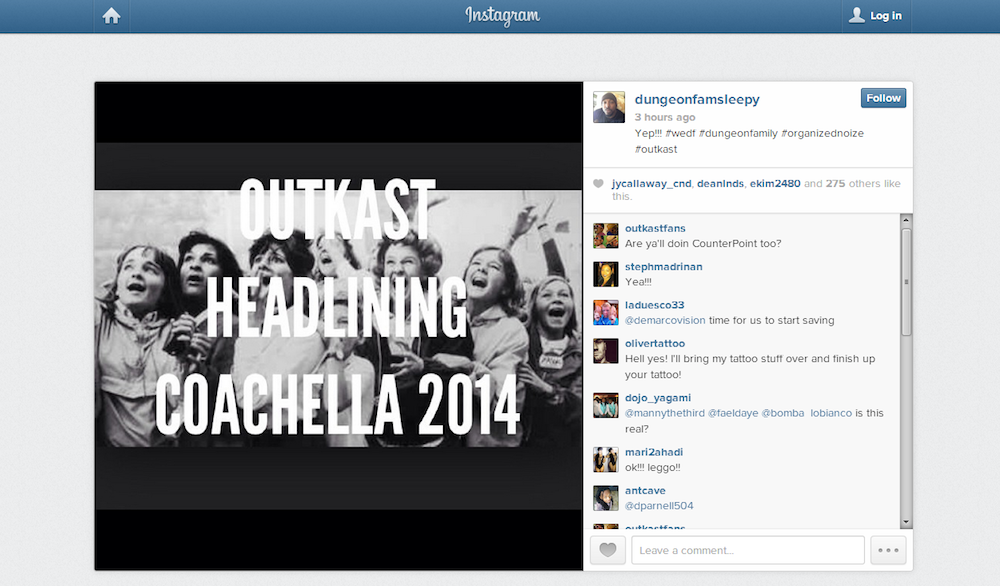Click ladyesco33's avatar icon
The image size is (1000, 586).
pos(606,312)
